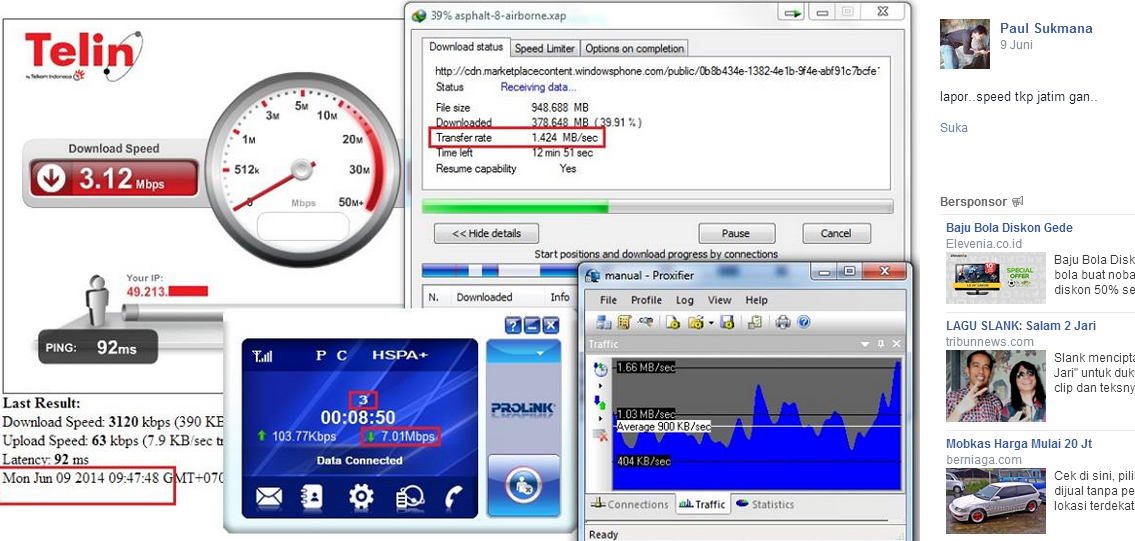The width and height of the screenshot is (1135, 541).
Task: Click the Proxifier print toolbar icon
Action: coord(782,322)
